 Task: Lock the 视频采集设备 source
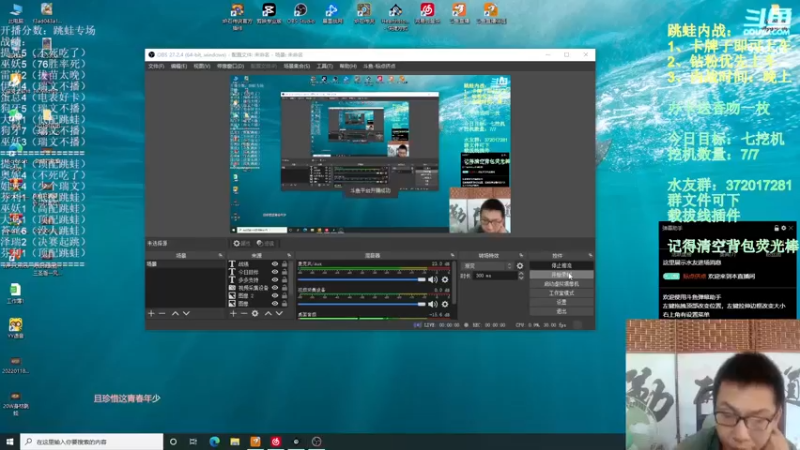point(284,288)
